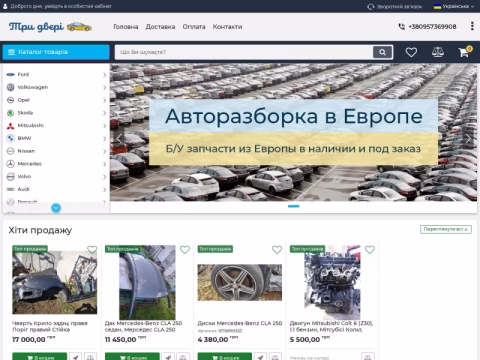
Task: Click the Три двері site logo
Action: (x=50, y=27)
